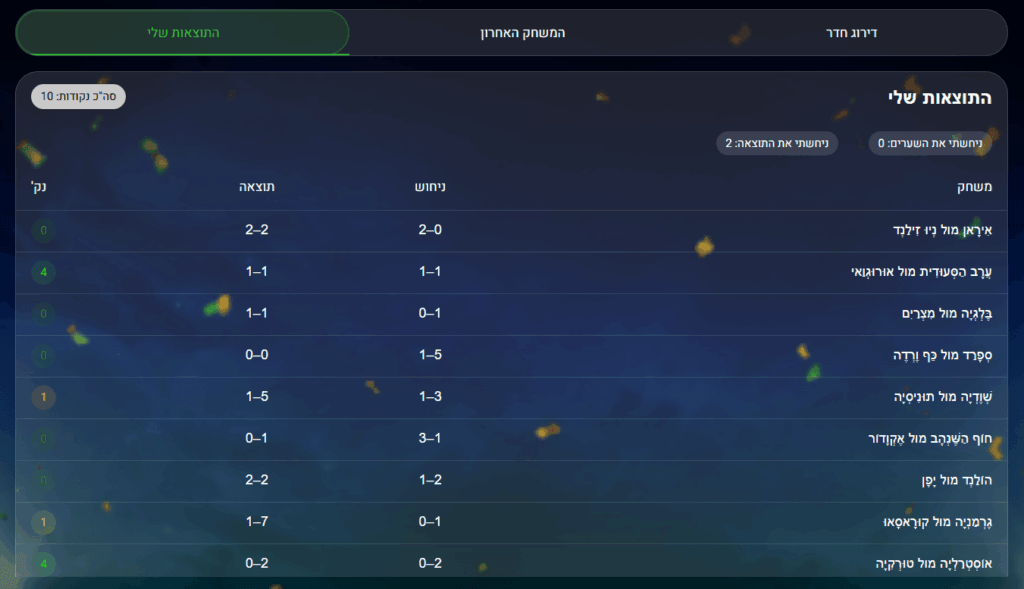Click the 0 points badge in Iran row
The height and width of the screenshot is (589, 1024).
pos(44,231)
